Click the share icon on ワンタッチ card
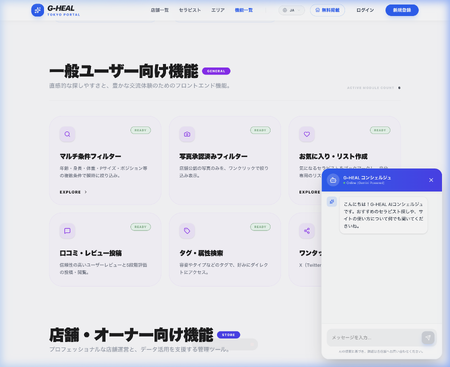Screen dimensions: 450x367 [307, 231]
